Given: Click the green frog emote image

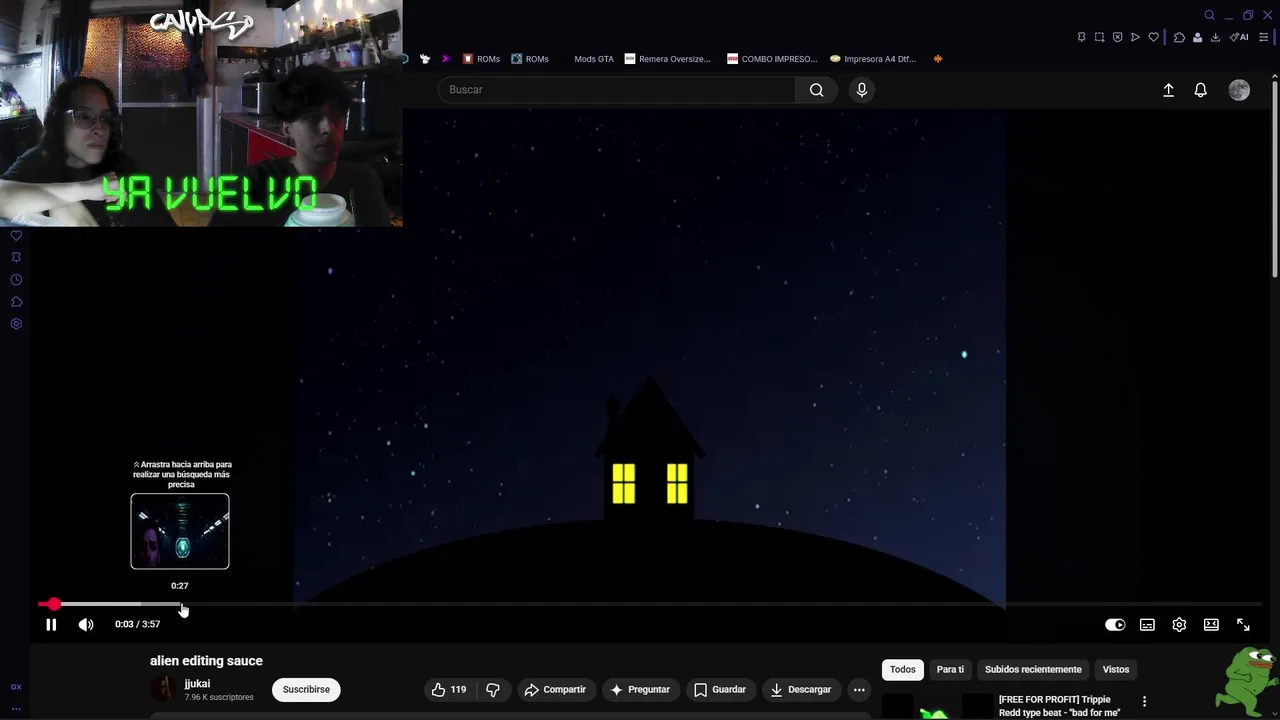Looking at the screenshot, I should [1247, 681].
